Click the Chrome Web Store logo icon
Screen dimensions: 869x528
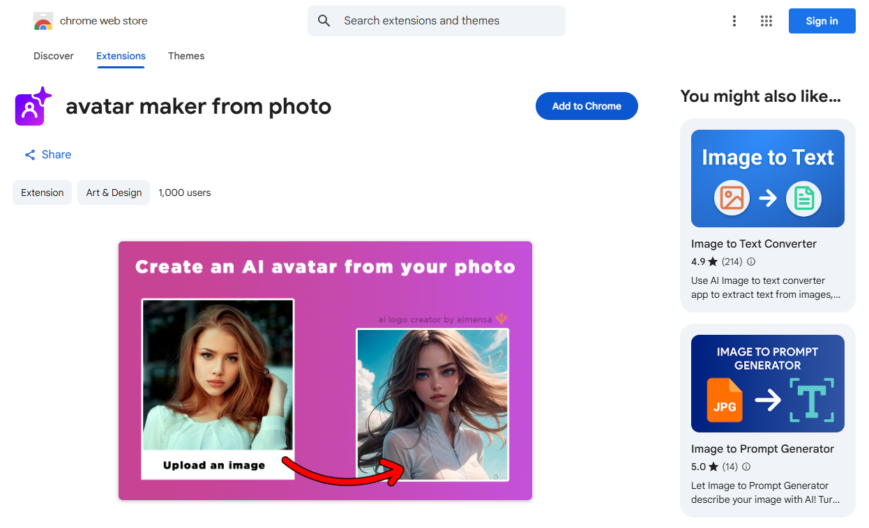[43, 21]
